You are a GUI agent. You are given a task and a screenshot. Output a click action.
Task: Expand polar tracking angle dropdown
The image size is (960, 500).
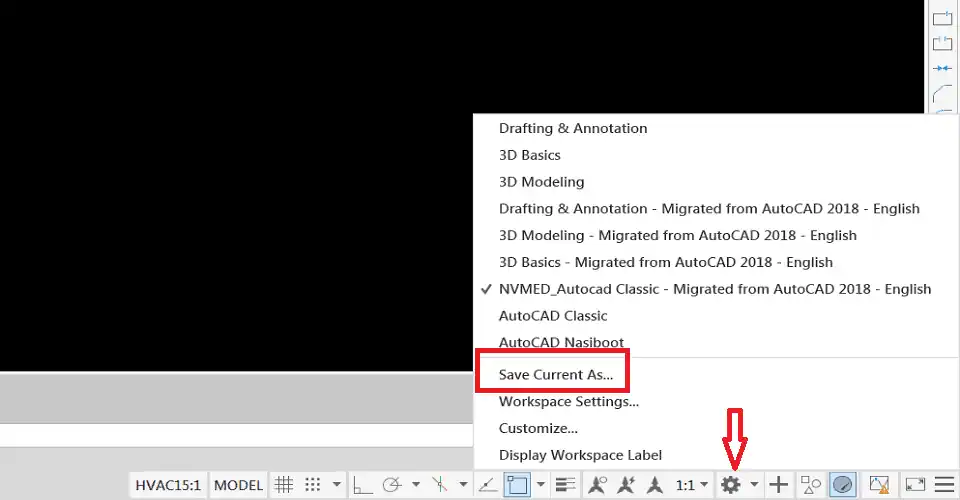[x=416, y=485]
